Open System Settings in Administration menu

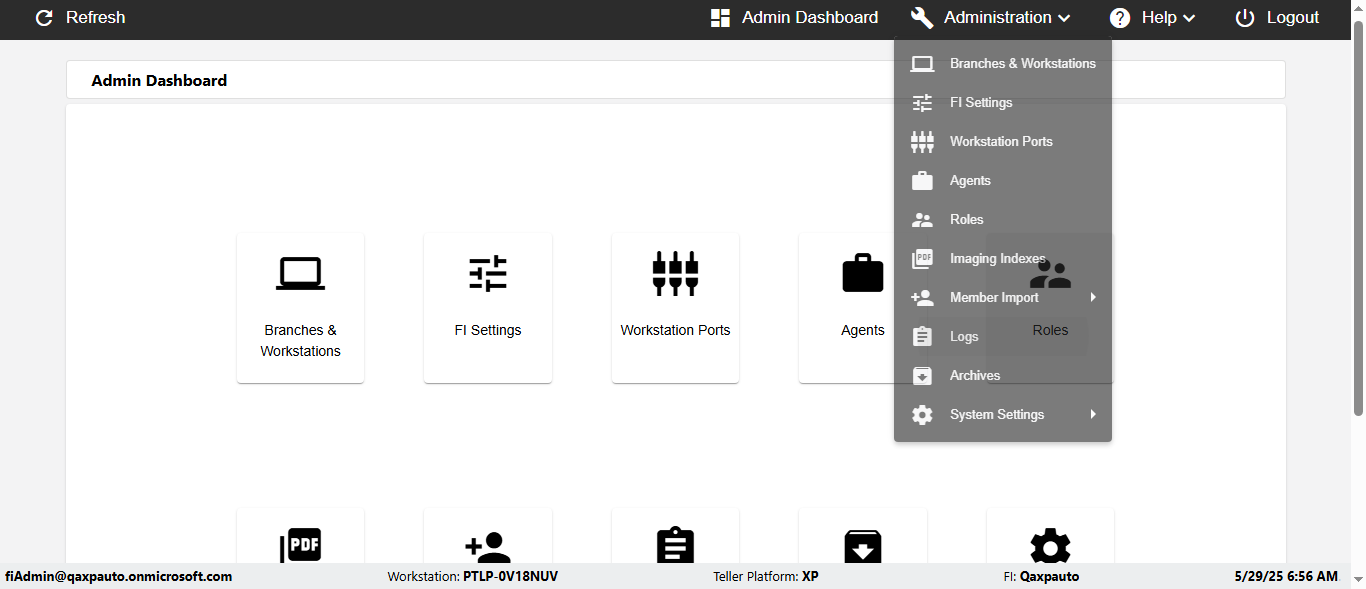pyautogui.click(x=1003, y=415)
